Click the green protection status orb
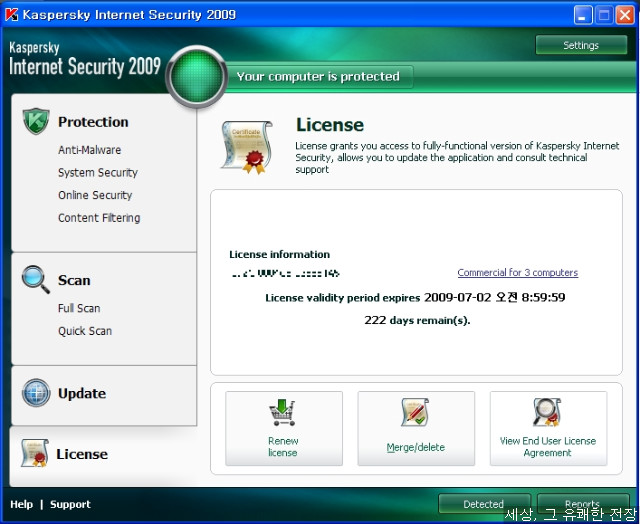 pyautogui.click(x=197, y=76)
